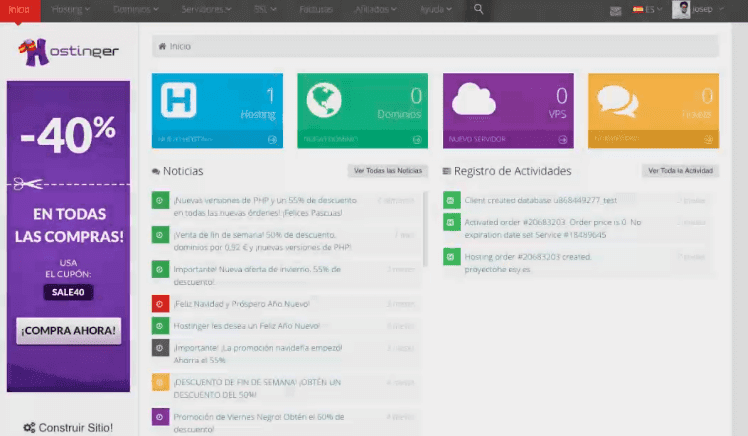Screen dimensions: 748x436
Task: Open Hostinger les desea un Feliz Año Nuevo
Action: pos(246,326)
